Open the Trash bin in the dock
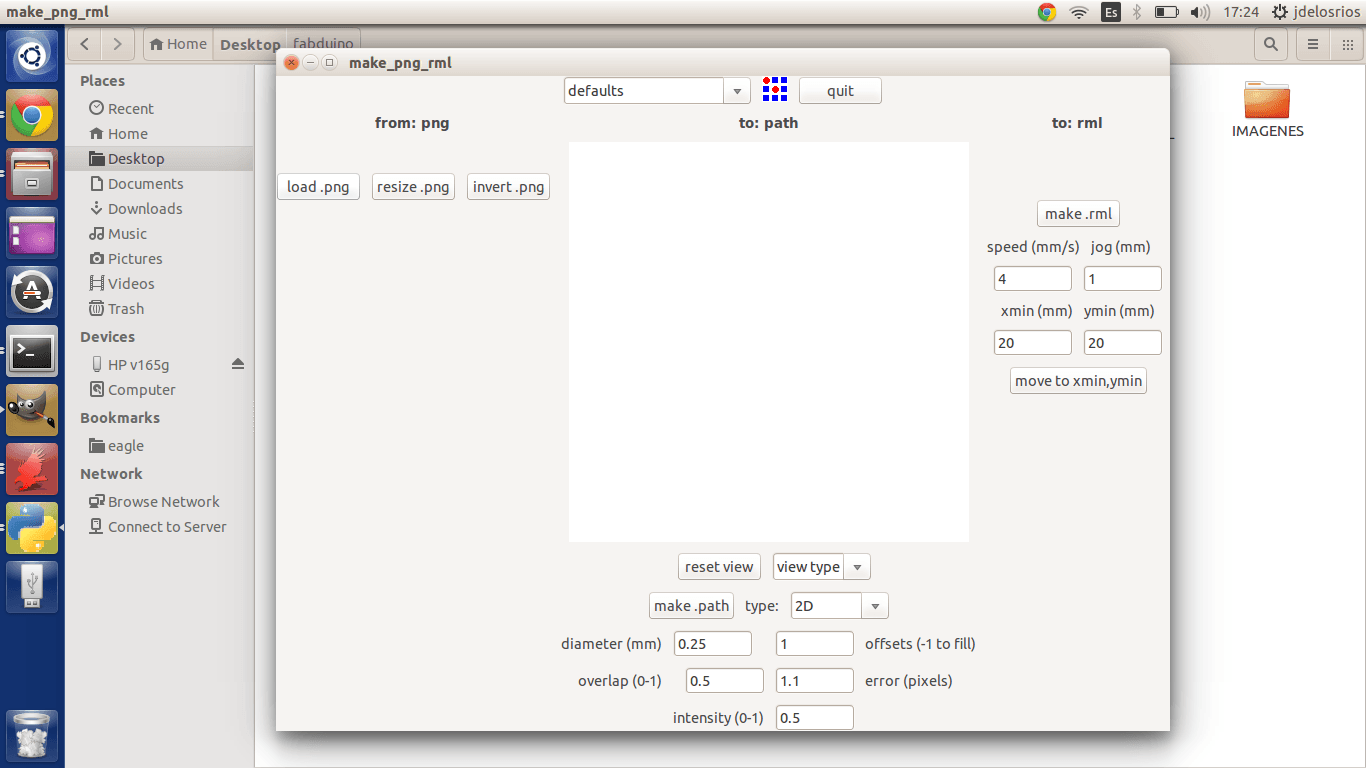 pos(32,737)
